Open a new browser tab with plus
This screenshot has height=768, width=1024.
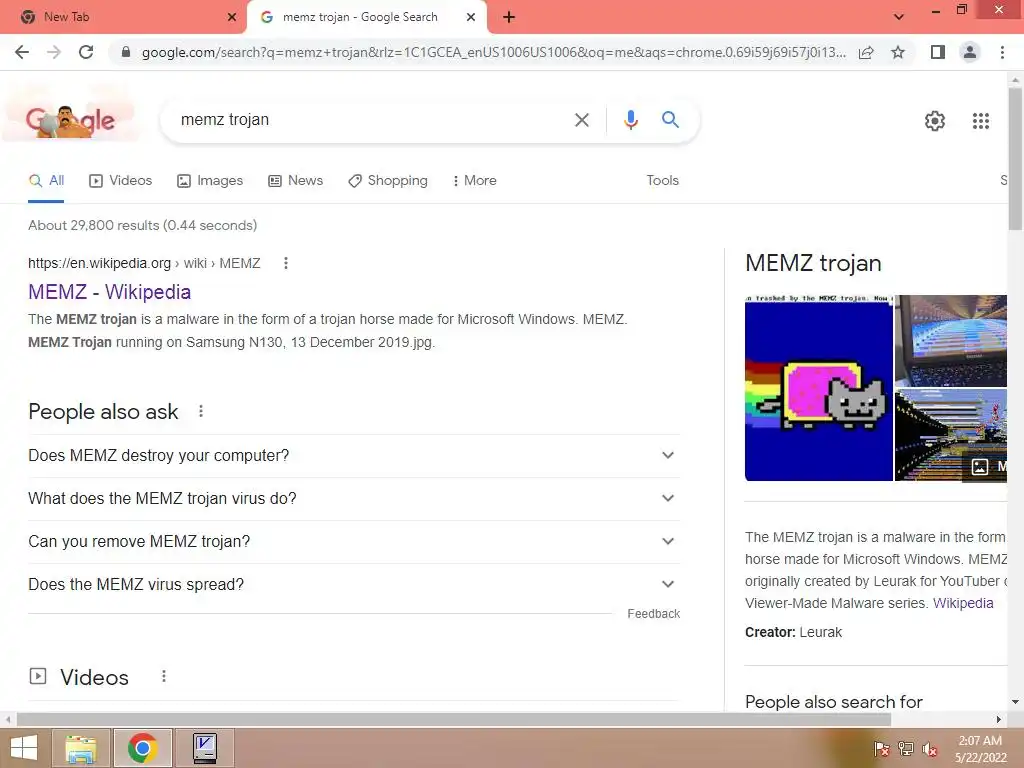(x=509, y=18)
